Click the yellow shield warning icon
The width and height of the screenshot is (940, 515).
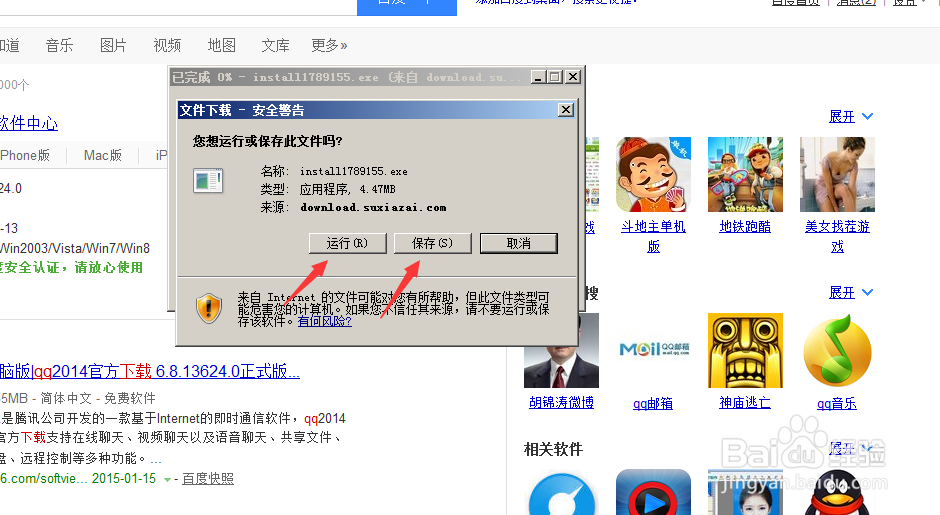pyautogui.click(x=209, y=309)
